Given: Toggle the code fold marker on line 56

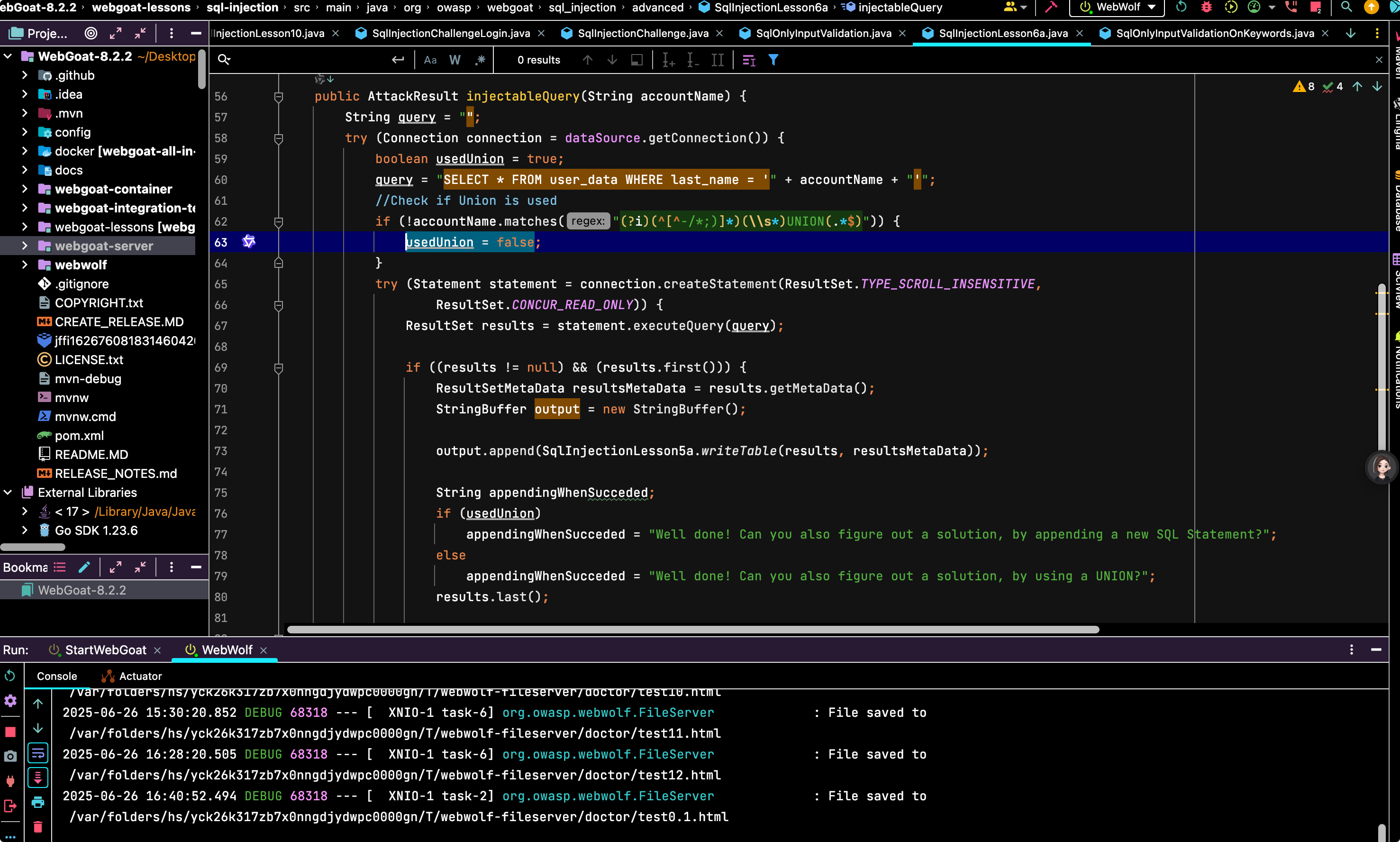Looking at the screenshot, I should [x=278, y=97].
